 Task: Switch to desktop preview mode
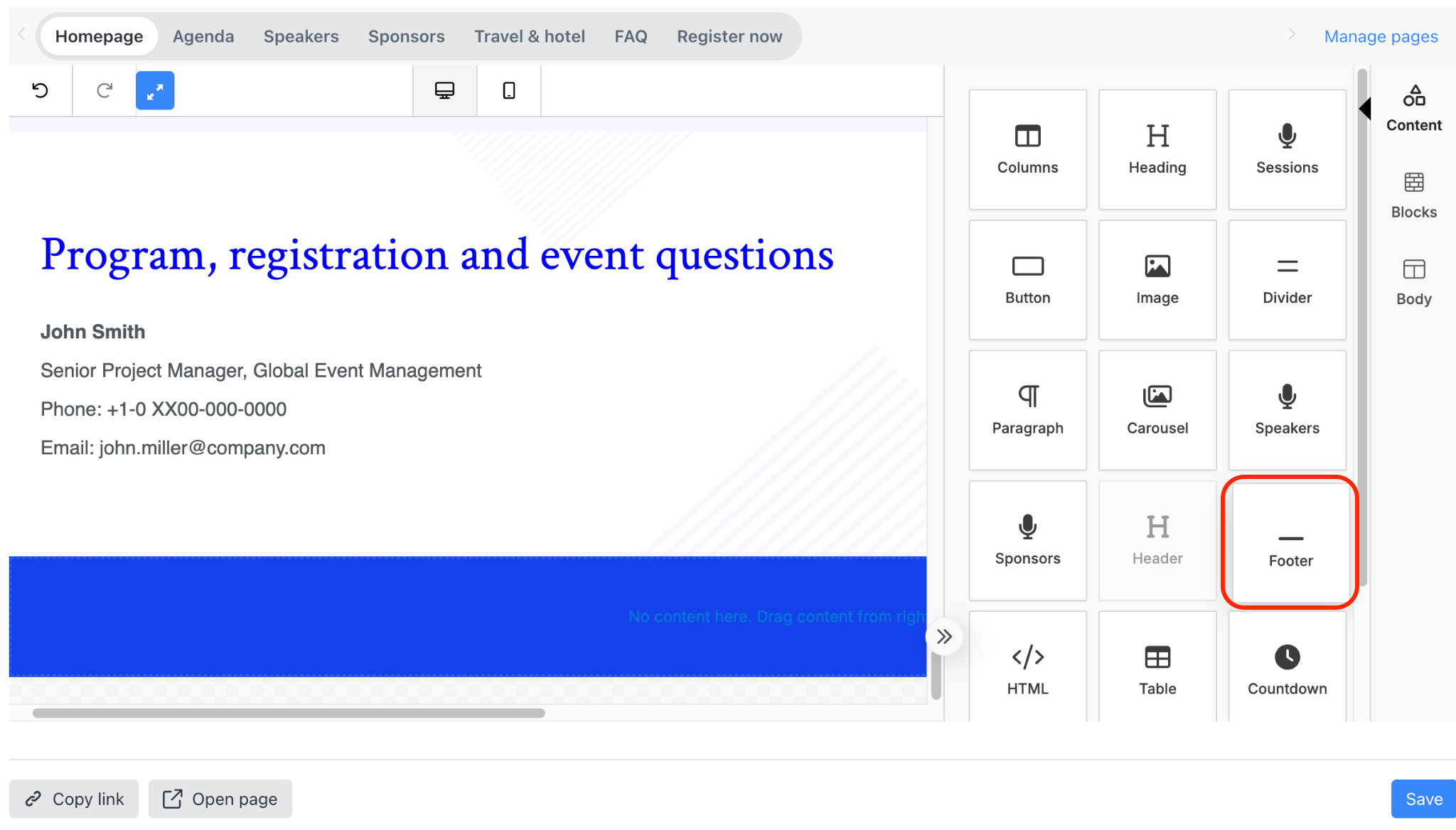(444, 90)
